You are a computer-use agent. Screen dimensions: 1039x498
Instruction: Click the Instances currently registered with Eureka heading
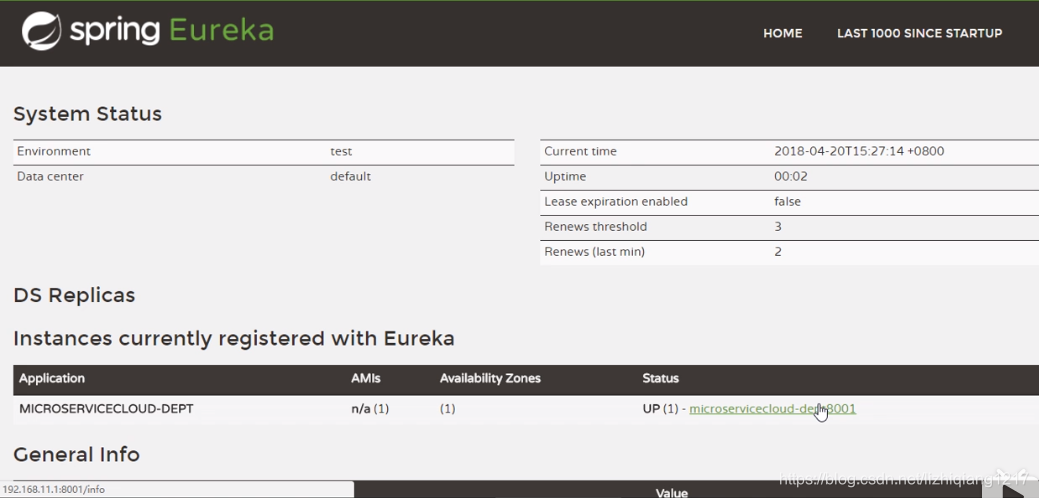click(x=234, y=339)
